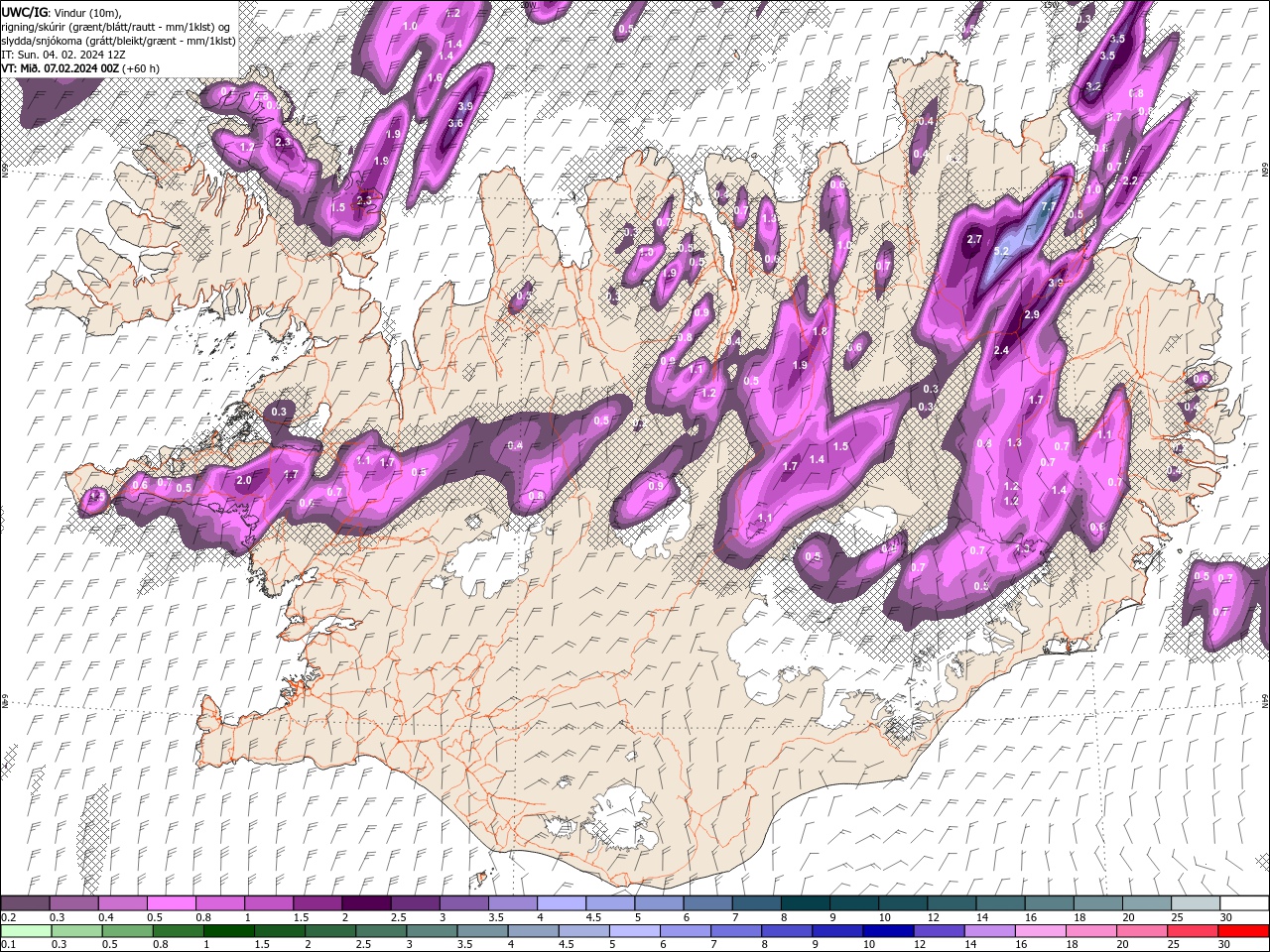Click the '0.2' label on the snow scale
Viewport: 1270px width, 952px height.
coord(7,917)
